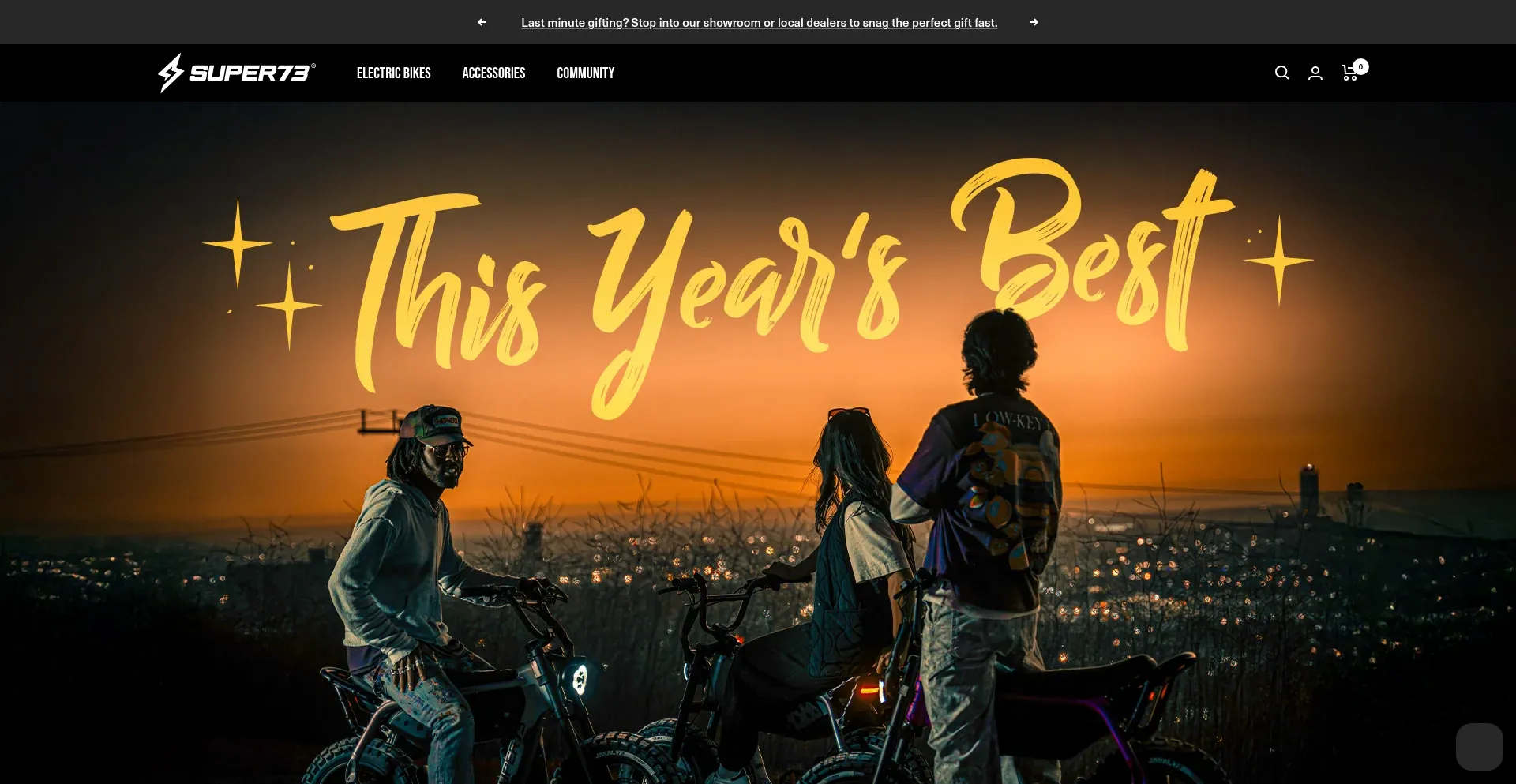Expand the Accessories navigation menu

tap(493, 73)
